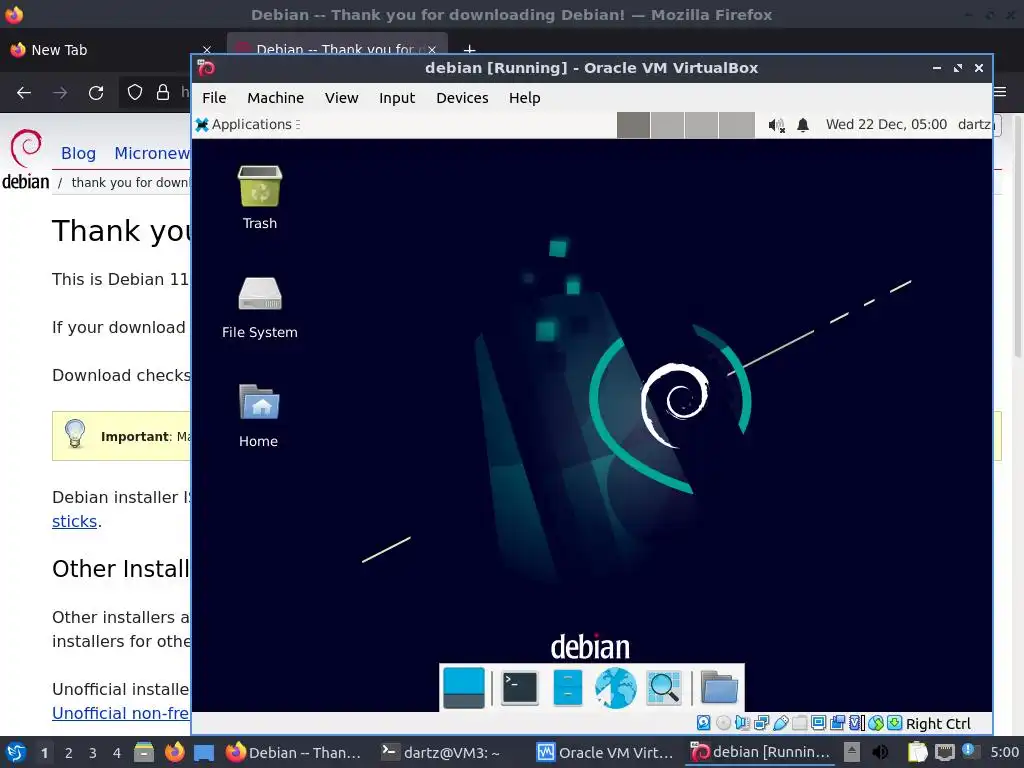This screenshot has height=768, width=1024.
Task: Switch to fourth workspace in guest pager
Action: pos(737,125)
